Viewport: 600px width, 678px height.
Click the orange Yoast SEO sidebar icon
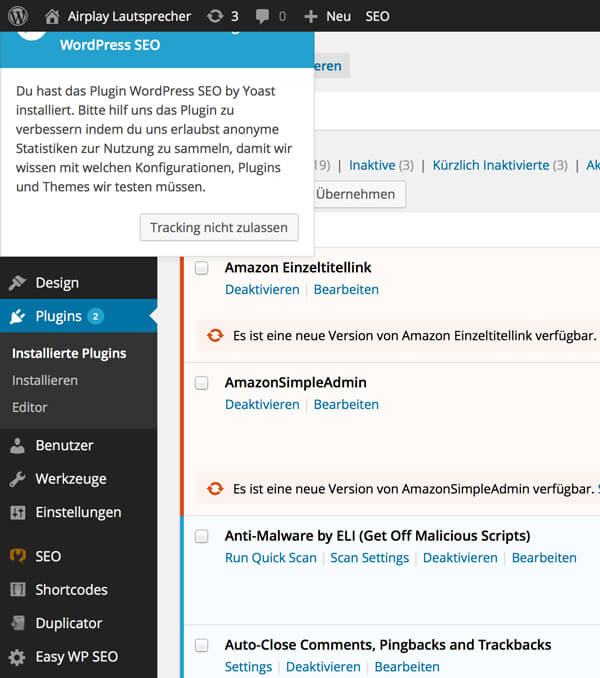coord(18,556)
